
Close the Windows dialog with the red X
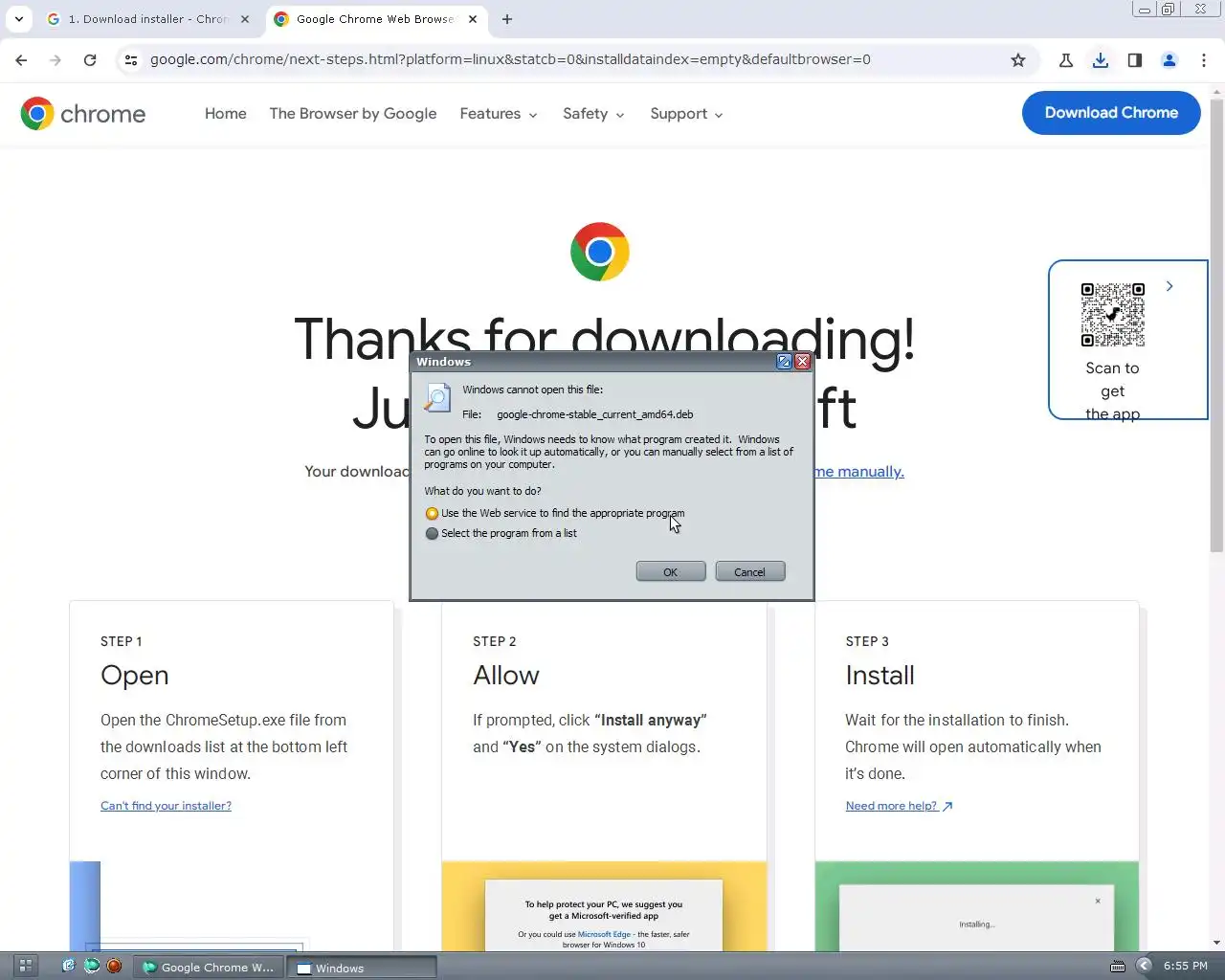(x=803, y=362)
